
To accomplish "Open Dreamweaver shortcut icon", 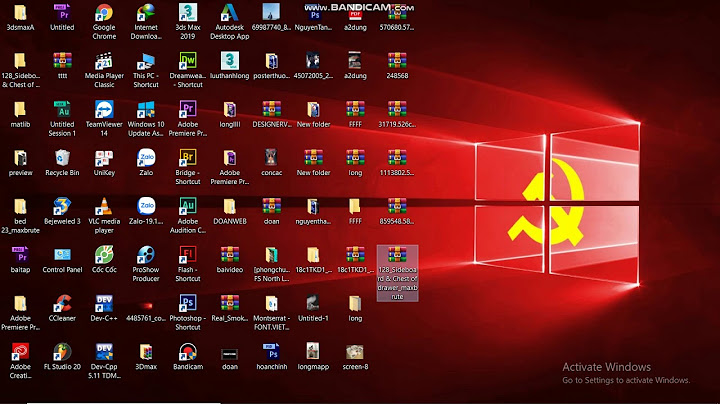I will (188, 62).
